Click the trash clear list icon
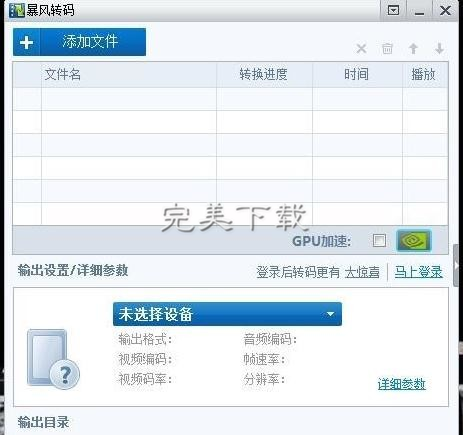Screen dimensions: 463x435 click(387, 49)
